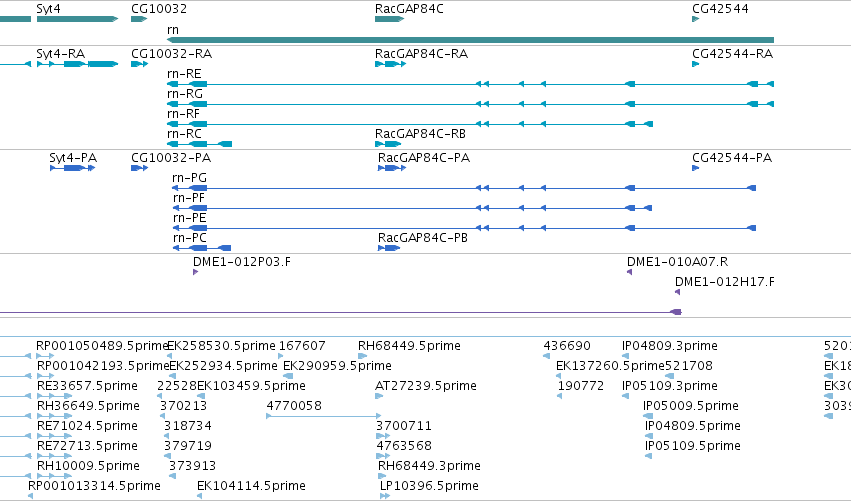Select the rn-PE protein label
Screen dimensions: 851x501
tap(189, 218)
